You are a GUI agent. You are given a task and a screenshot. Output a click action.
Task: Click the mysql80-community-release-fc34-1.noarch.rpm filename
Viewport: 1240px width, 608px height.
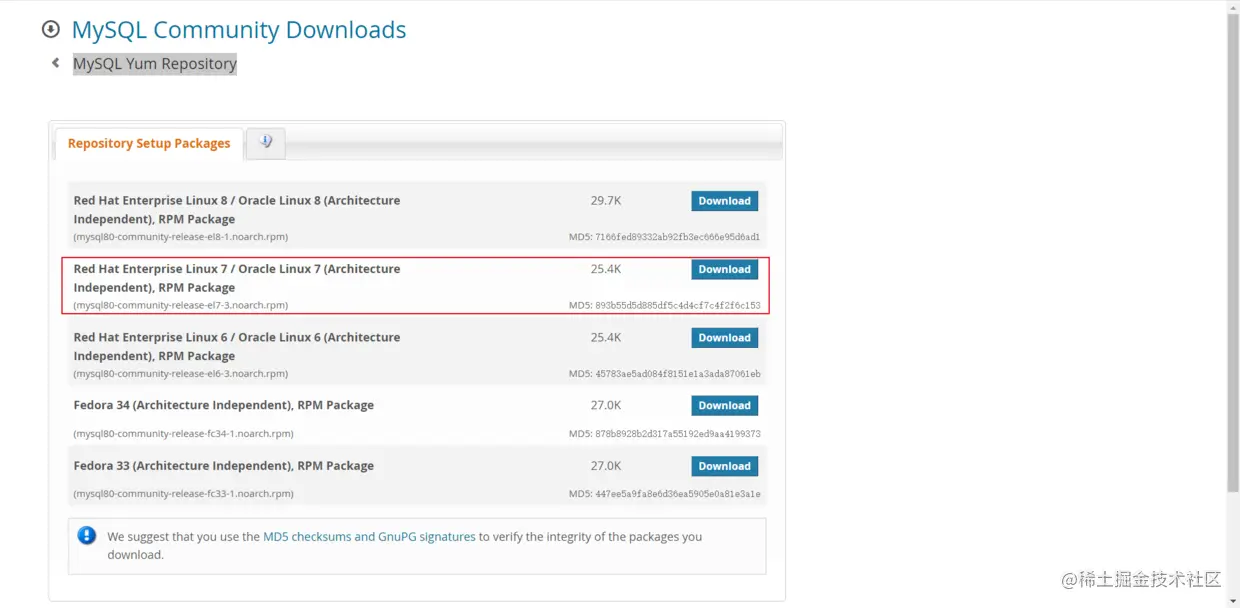[x=184, y=434]
